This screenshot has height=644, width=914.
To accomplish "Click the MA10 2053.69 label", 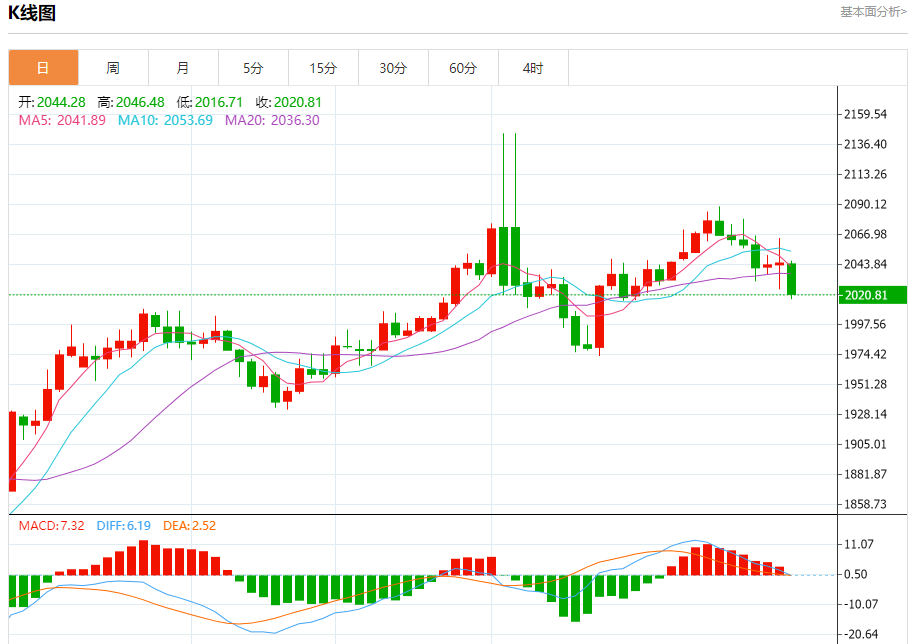I will tap(166, 120).
